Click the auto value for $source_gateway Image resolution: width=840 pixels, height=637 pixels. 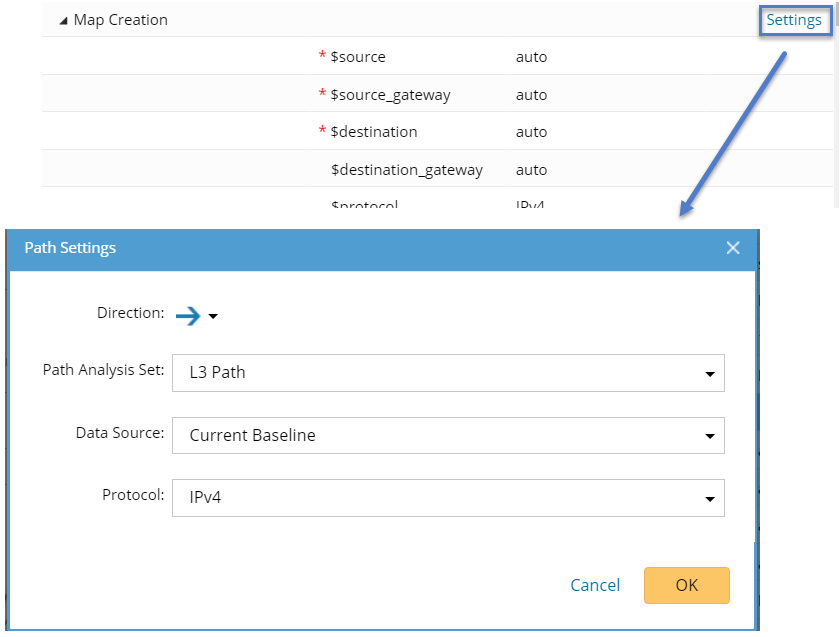point(531,95)
